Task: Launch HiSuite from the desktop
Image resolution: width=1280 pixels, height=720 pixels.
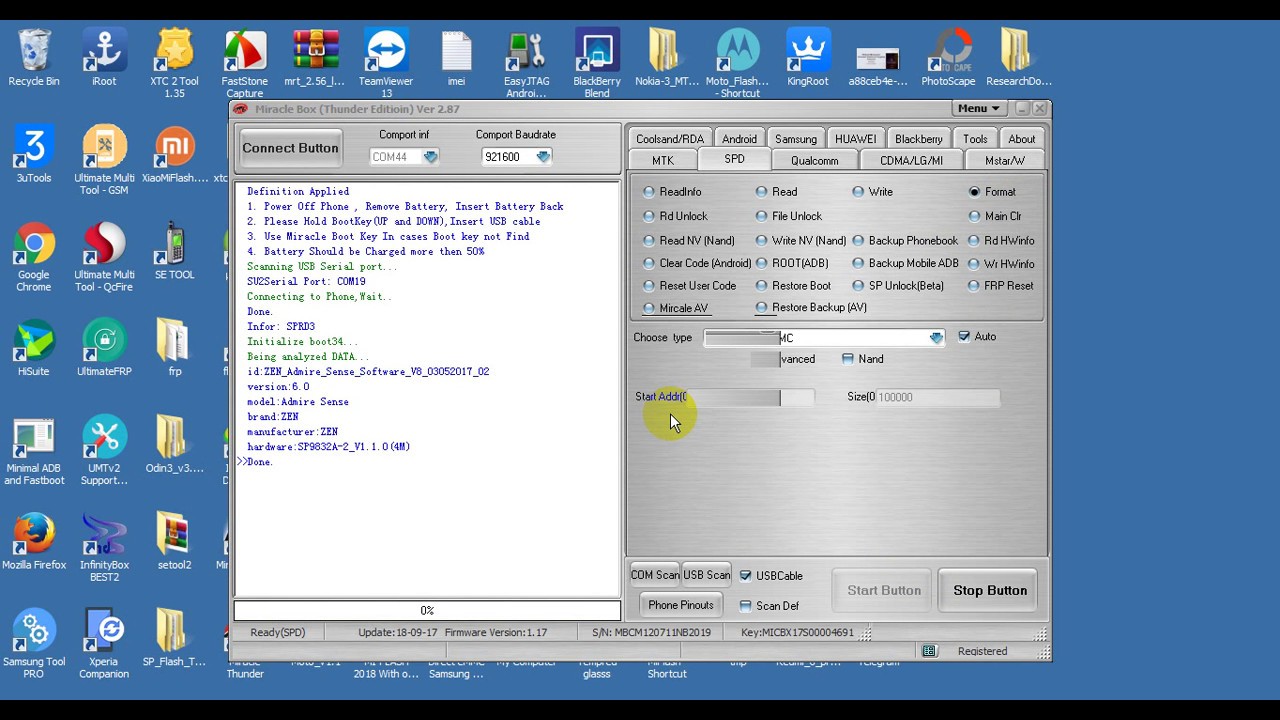Action: click(34, 347)
